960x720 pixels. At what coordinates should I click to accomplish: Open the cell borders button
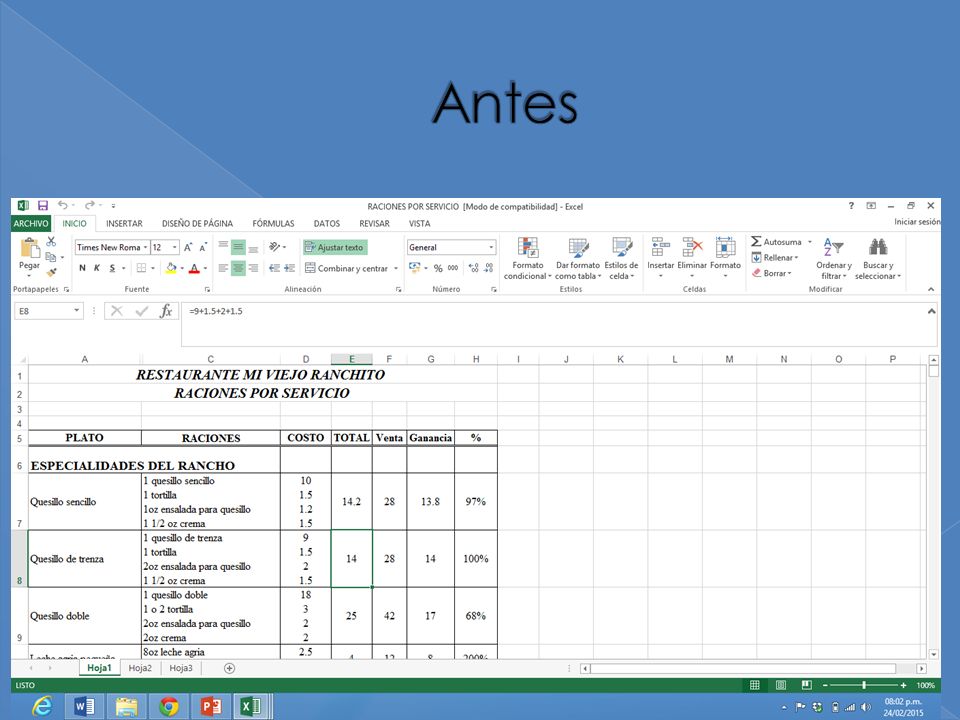(141, 268)
